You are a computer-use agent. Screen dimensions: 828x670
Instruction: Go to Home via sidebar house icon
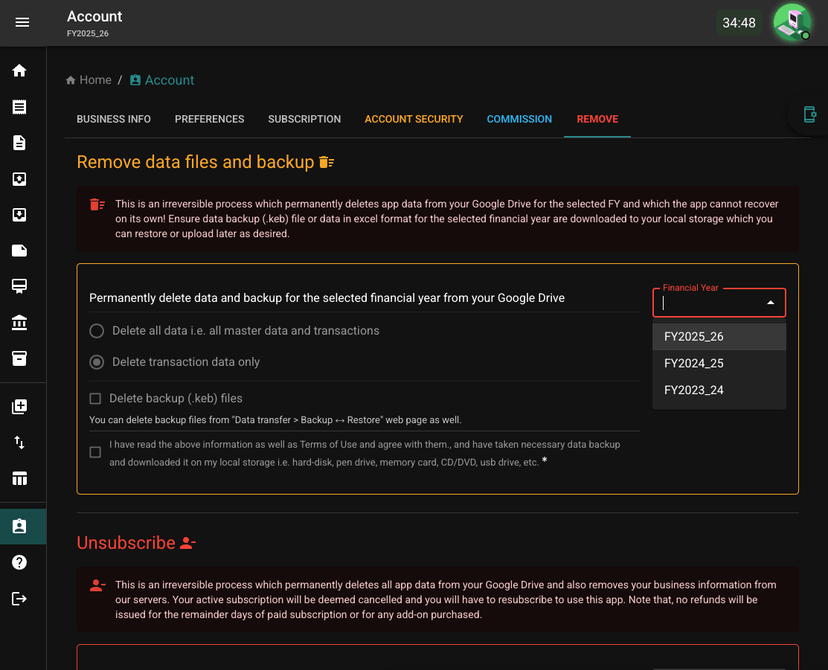click(20, 71)
